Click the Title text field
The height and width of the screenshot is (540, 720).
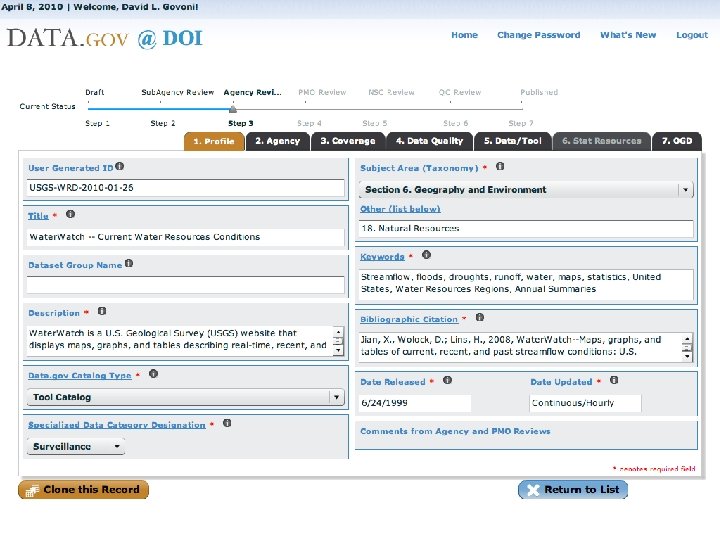(x=186, y=237)
